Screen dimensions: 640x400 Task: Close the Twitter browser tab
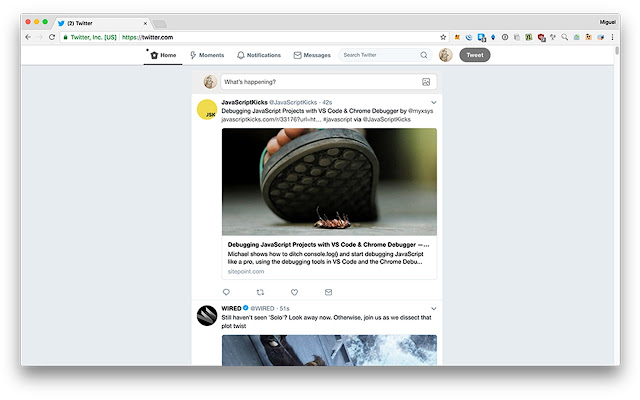coord(145,23)
